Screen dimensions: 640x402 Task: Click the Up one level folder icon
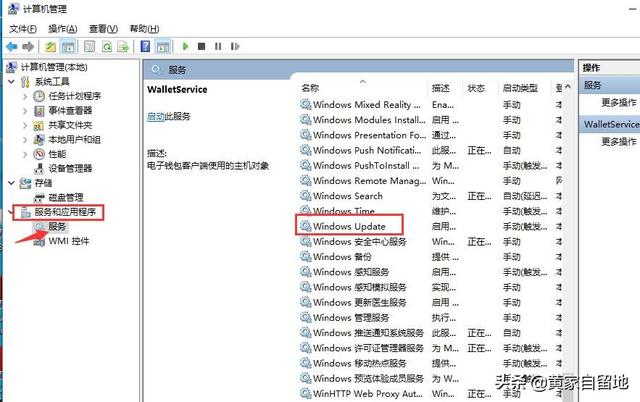coord(50,47)
